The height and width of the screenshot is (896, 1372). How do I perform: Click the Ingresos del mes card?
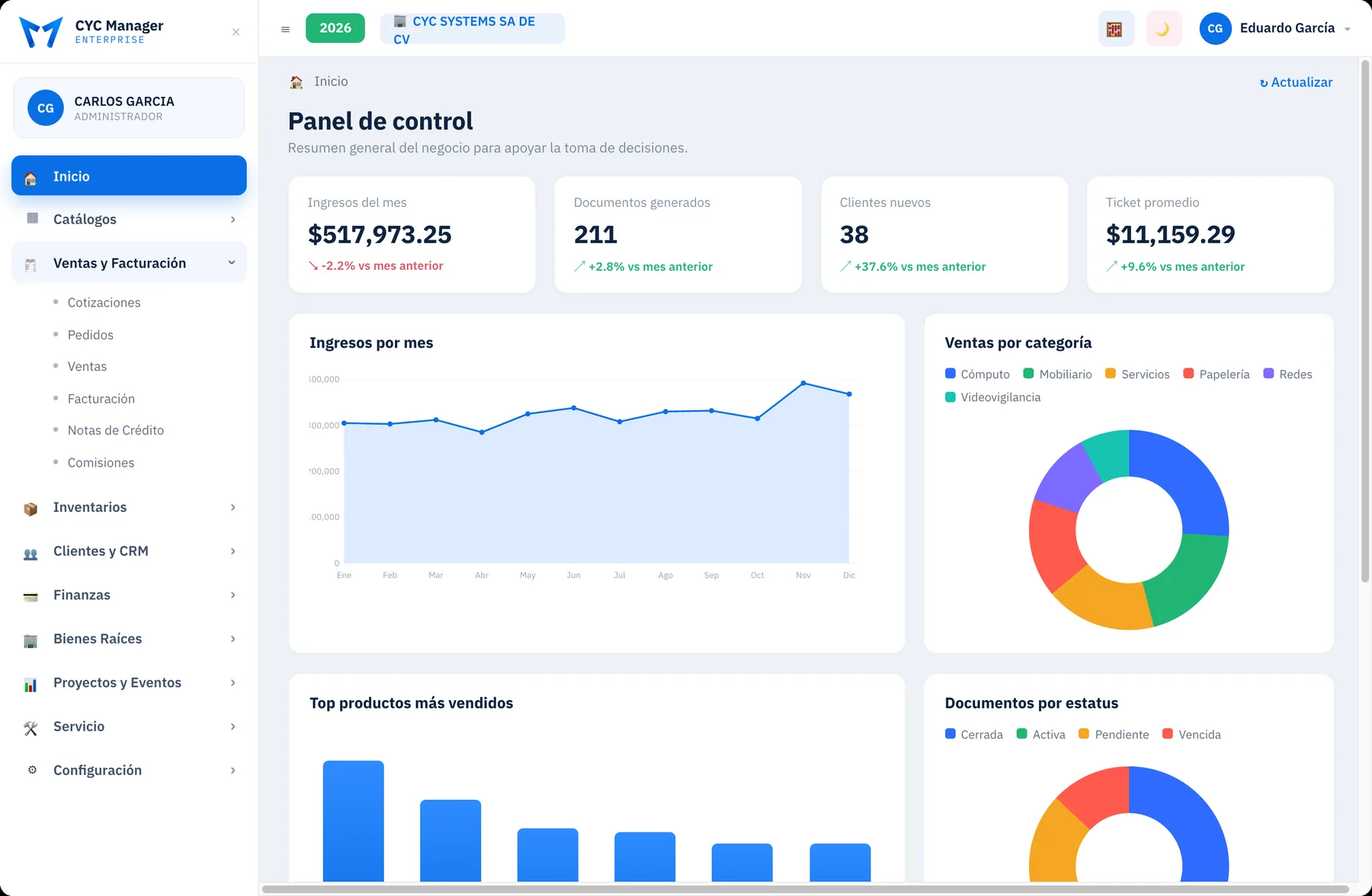412,235
